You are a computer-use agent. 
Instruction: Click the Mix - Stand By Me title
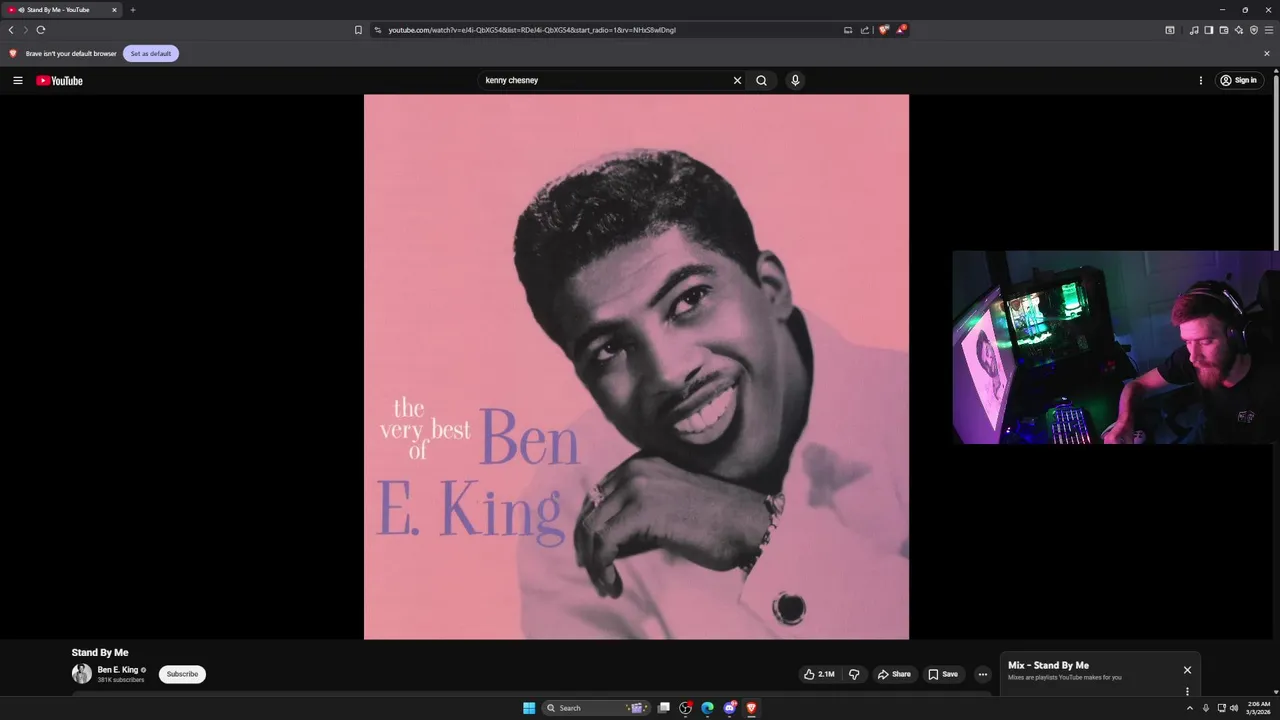[x=1048, y=665]
